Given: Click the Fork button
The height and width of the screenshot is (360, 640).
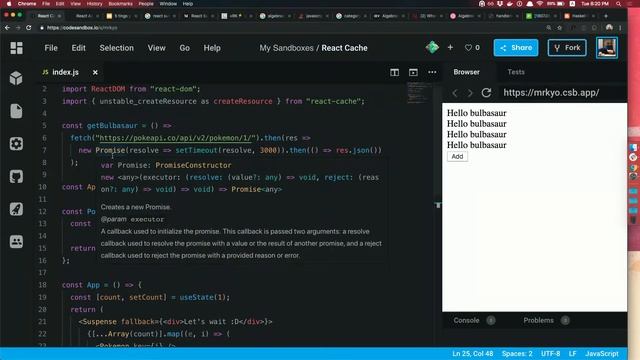Looking at the screenshot, I should 567,47.
